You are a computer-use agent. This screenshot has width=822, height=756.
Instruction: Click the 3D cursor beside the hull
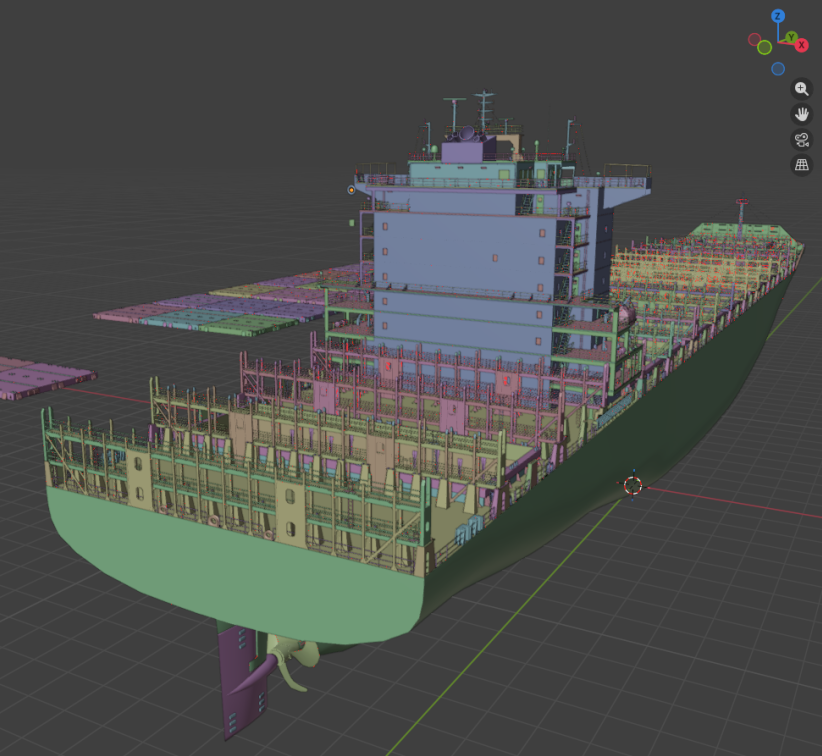pos(632,485)
